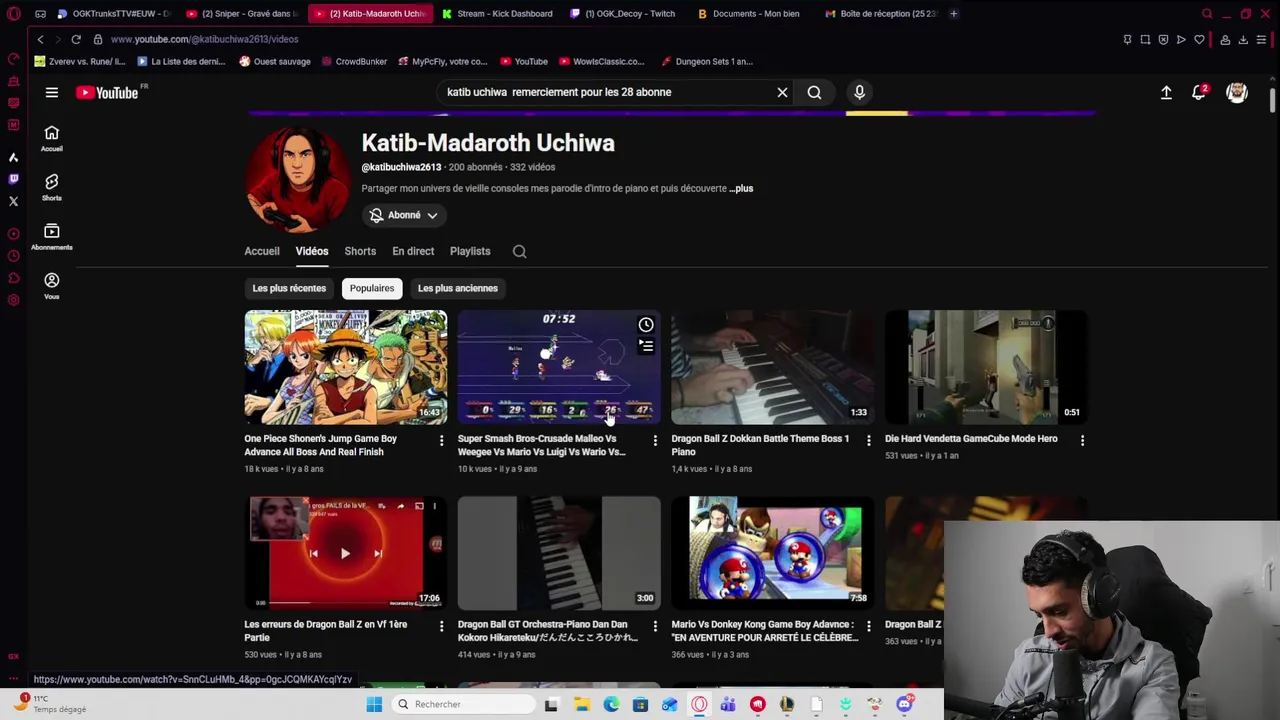1280x720 pixels.
Task: Switch to the Gmail Boîte de réception tab
Action: 882,13
